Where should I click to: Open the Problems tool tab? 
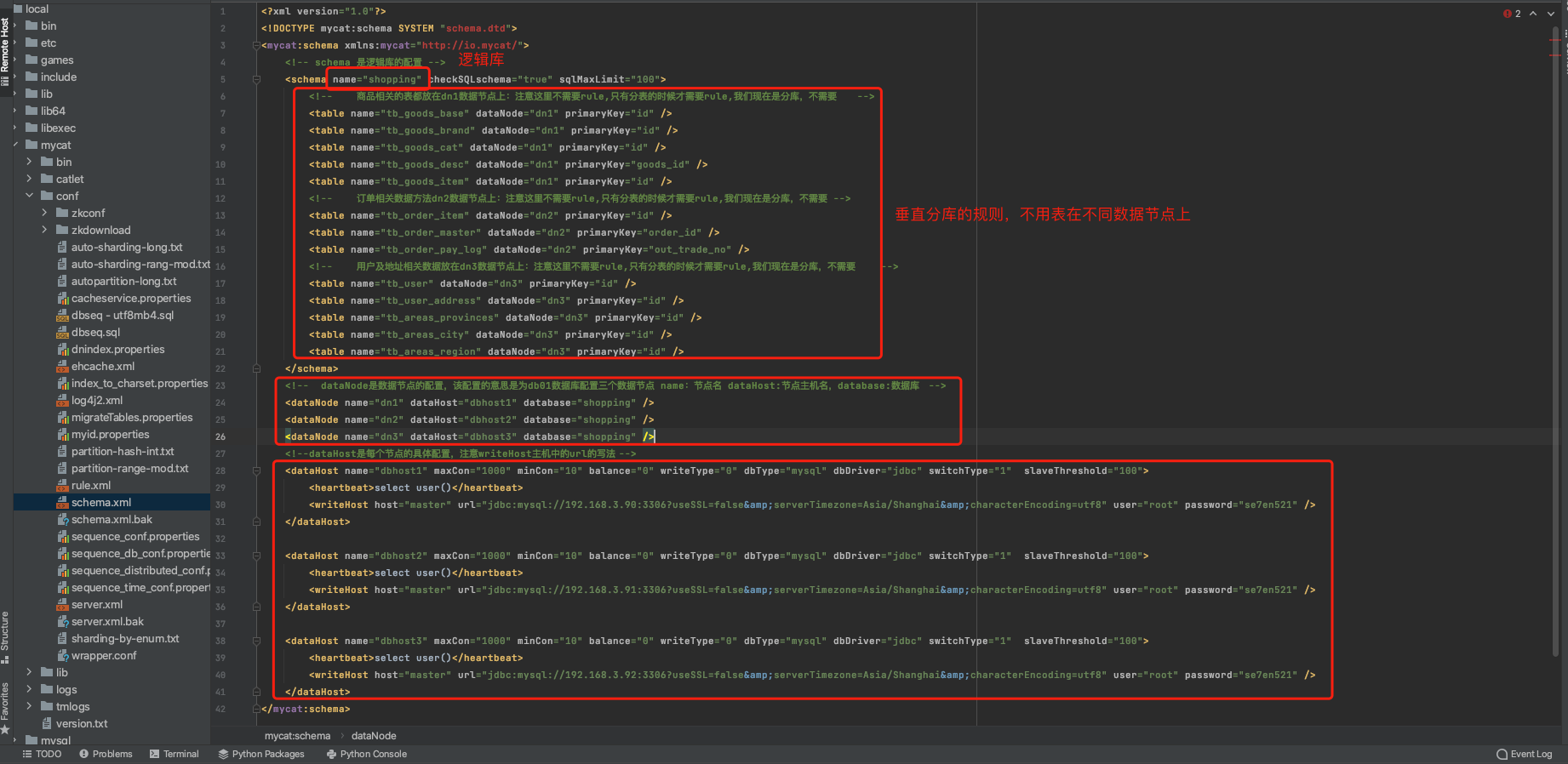pos(106,754)
